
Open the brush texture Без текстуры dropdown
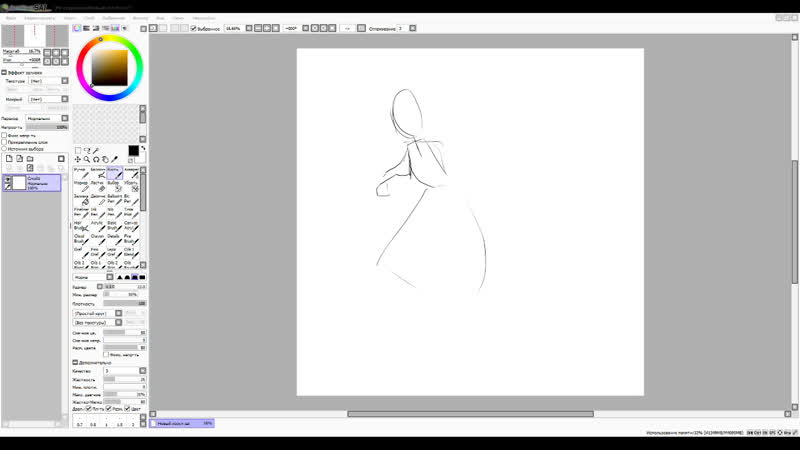[x=97, y=322]
